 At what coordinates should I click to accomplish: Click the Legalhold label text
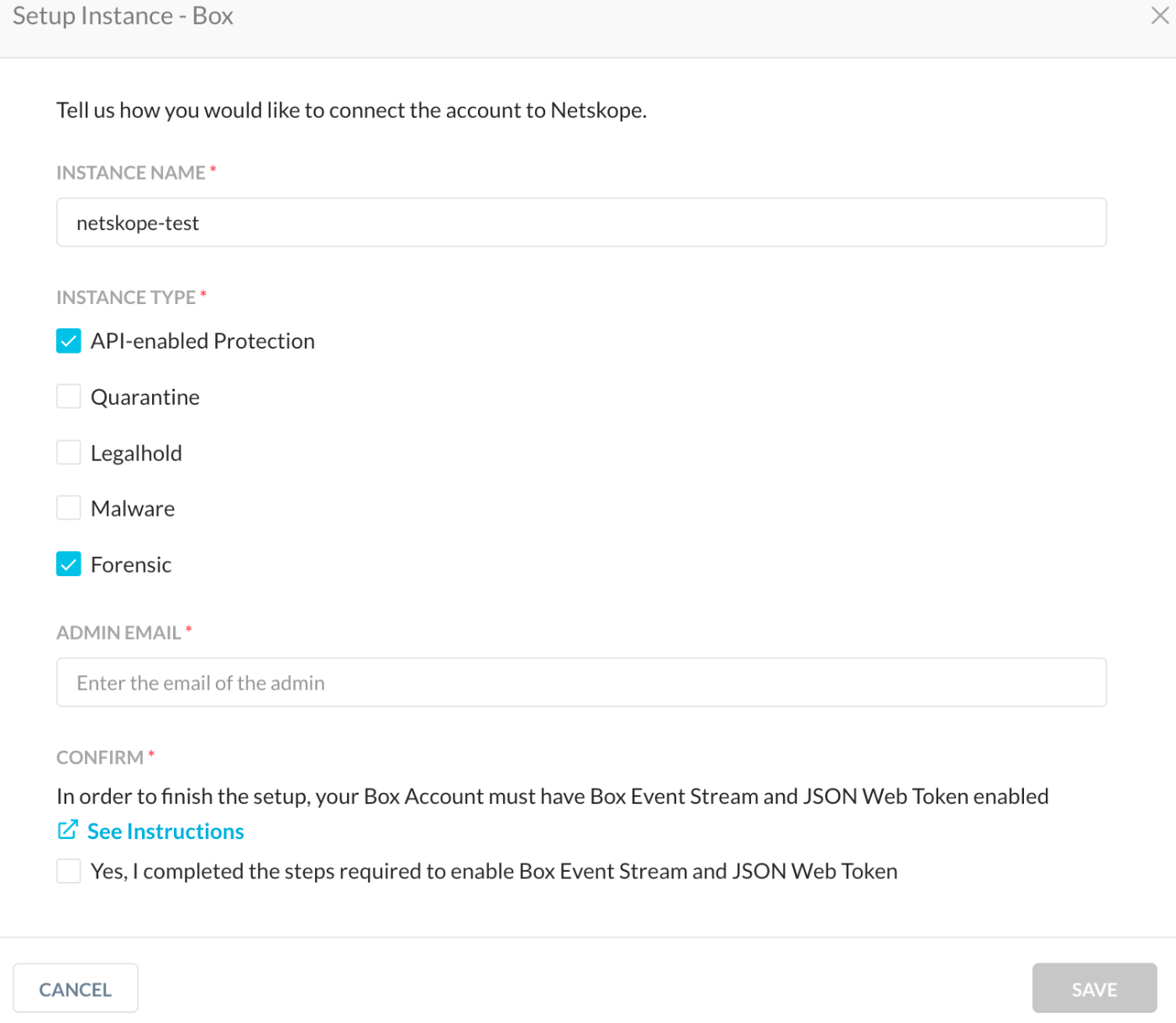click(136, 454)
